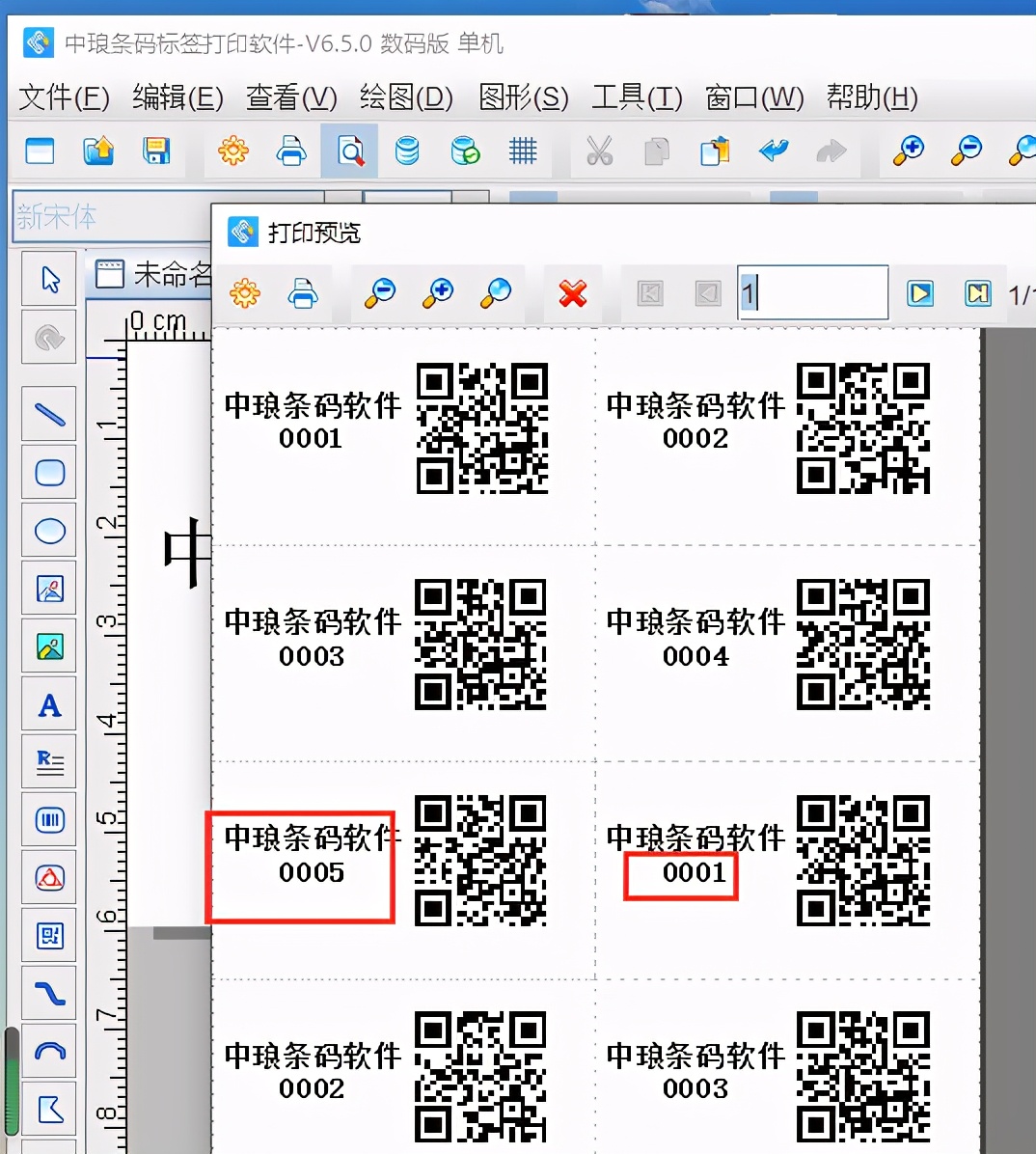Select the arc drawing tool
1036x1154 pixels.
[x=49, y=1051]
